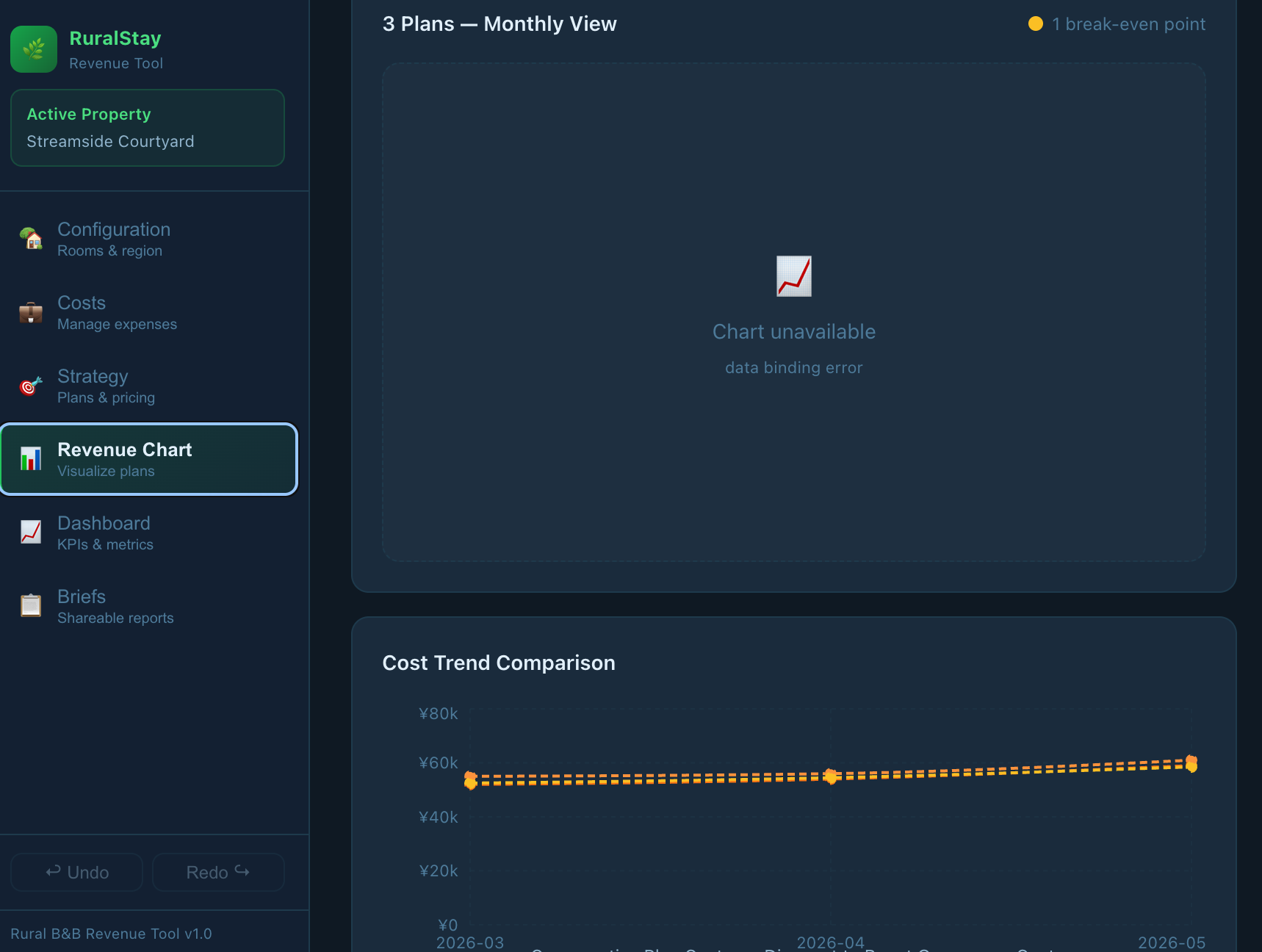The height and width of the screenshot is (952, 1262).
Task: Click the Briefs clipboard icon
Action: click(x=31, y=606)
